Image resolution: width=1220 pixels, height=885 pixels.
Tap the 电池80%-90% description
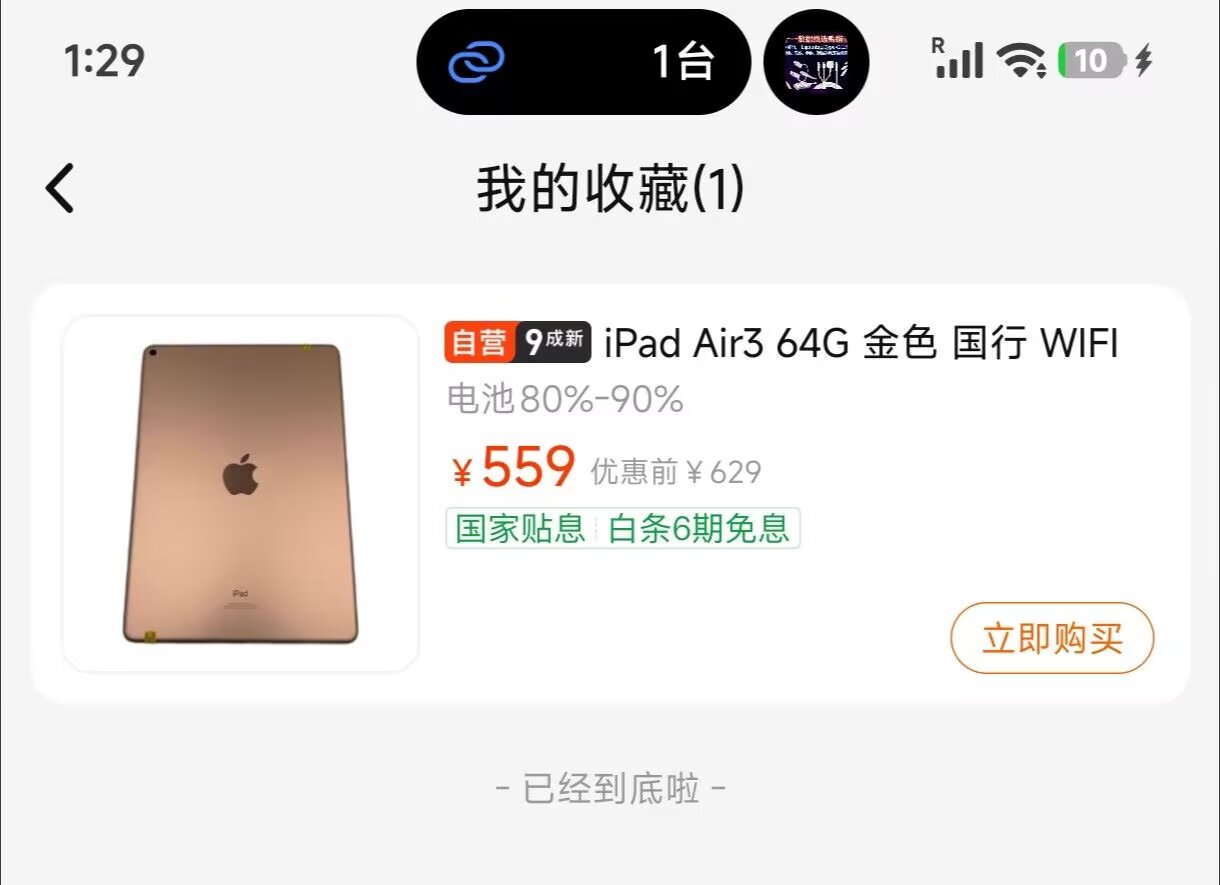click(565, 400)
